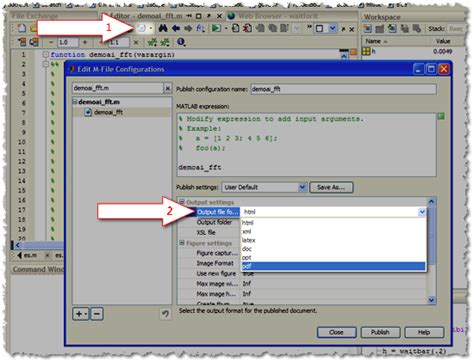474x362 pixels.
Task: Open the fx function browser icon
Action: pos(200,29)
